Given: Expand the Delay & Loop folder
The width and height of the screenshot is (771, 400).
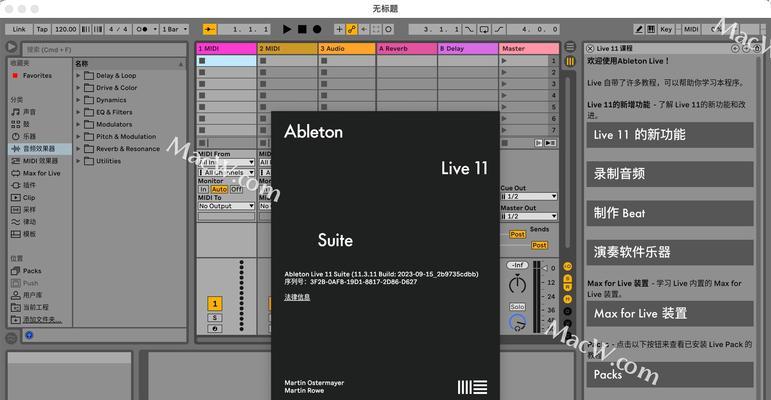Looking at the screenshot, I should click(x=78, y=76).
